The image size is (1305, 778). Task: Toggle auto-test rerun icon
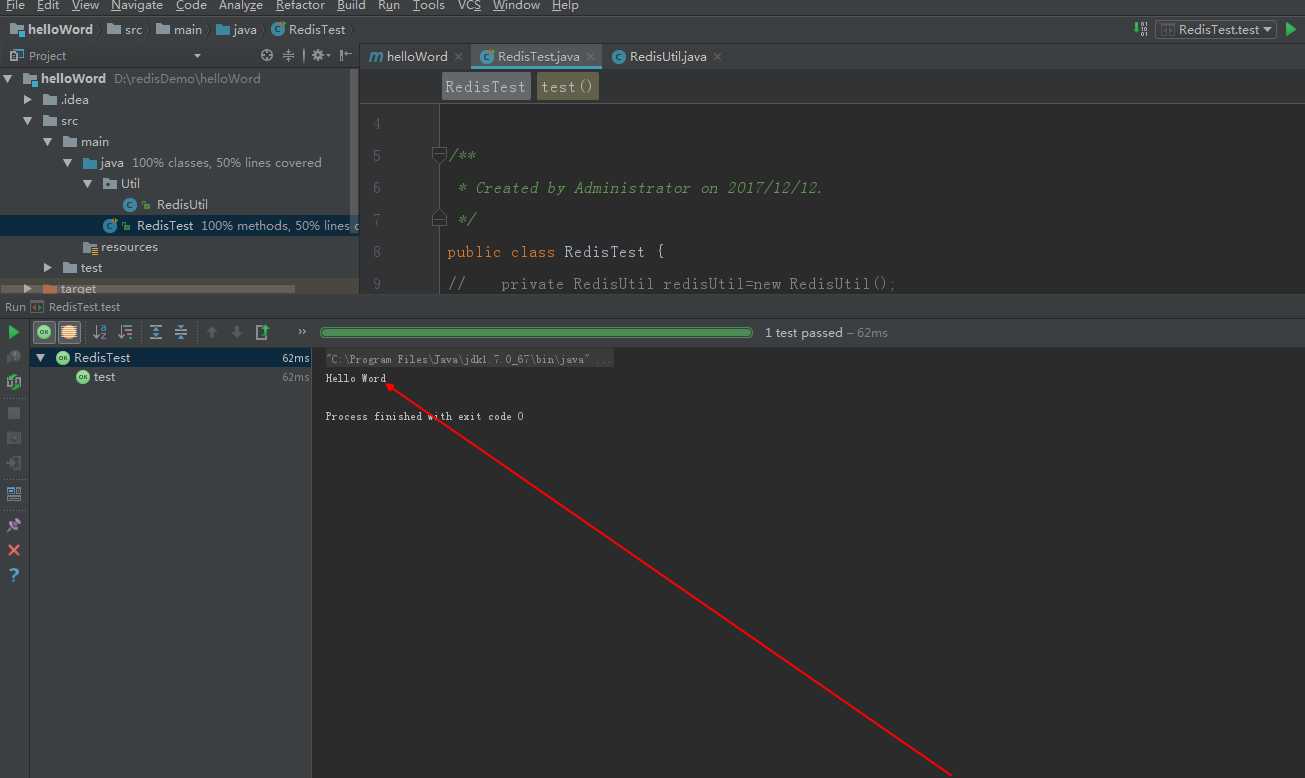click(x=14, y=382)
